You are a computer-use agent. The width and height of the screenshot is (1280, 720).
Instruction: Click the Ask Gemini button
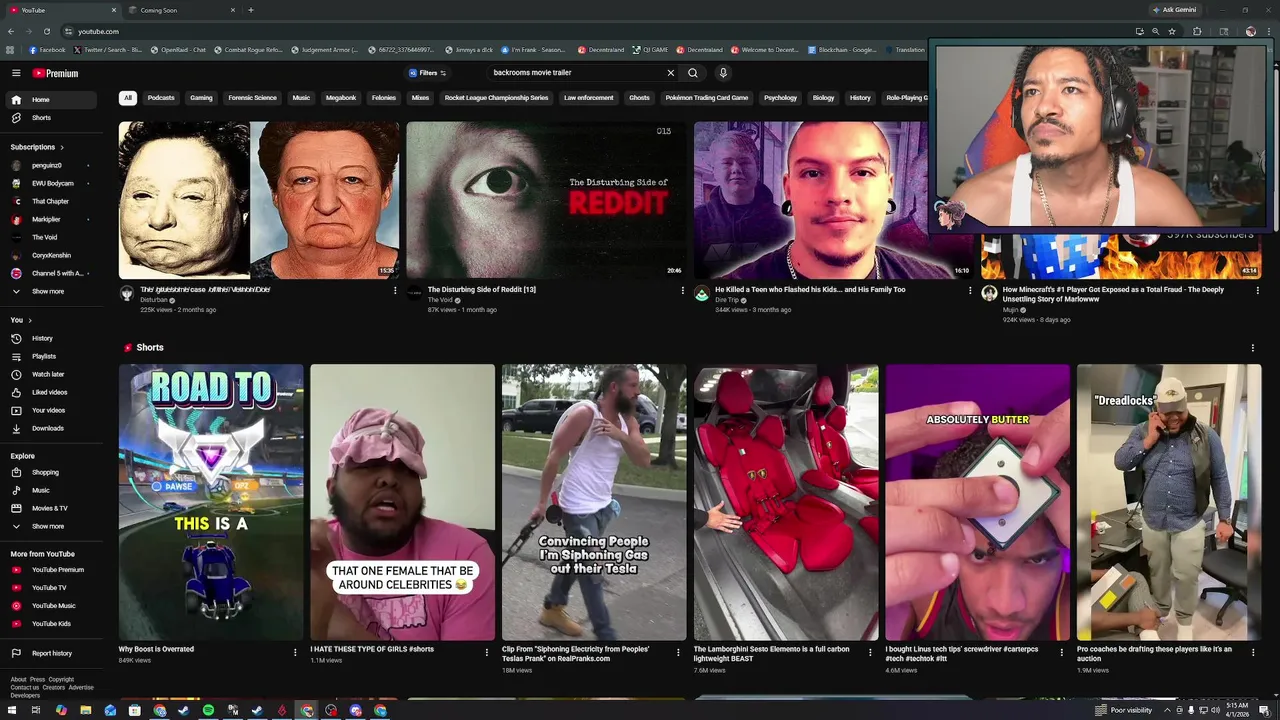pyautogui.click(x=1174, y=10)
